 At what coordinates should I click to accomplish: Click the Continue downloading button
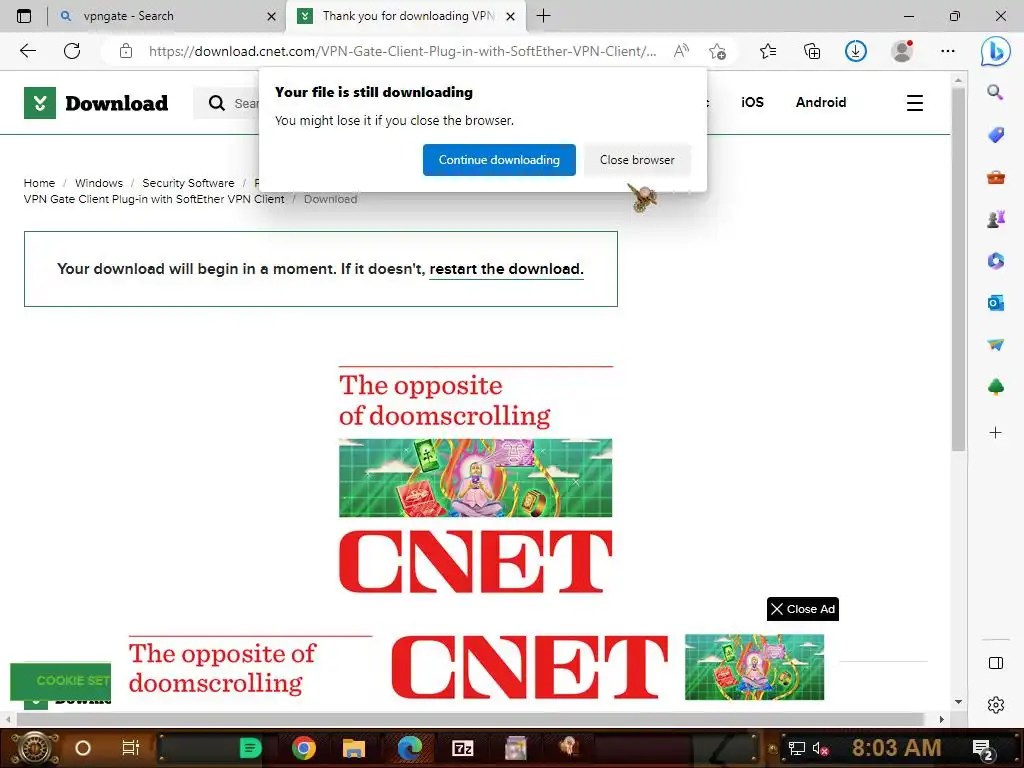499,160
